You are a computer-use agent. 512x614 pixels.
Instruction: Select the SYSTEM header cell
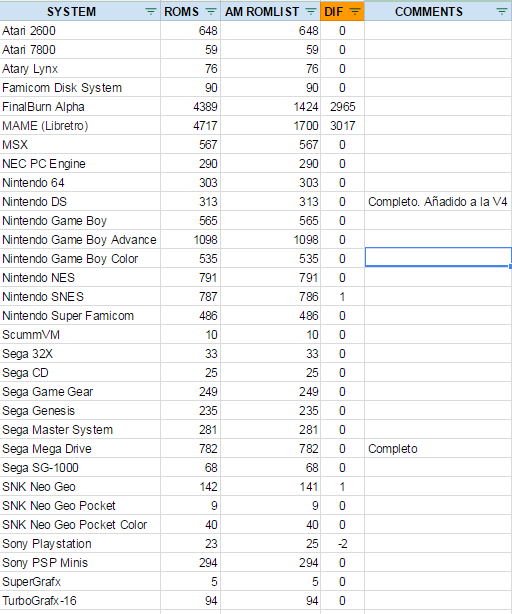[80, 11]
